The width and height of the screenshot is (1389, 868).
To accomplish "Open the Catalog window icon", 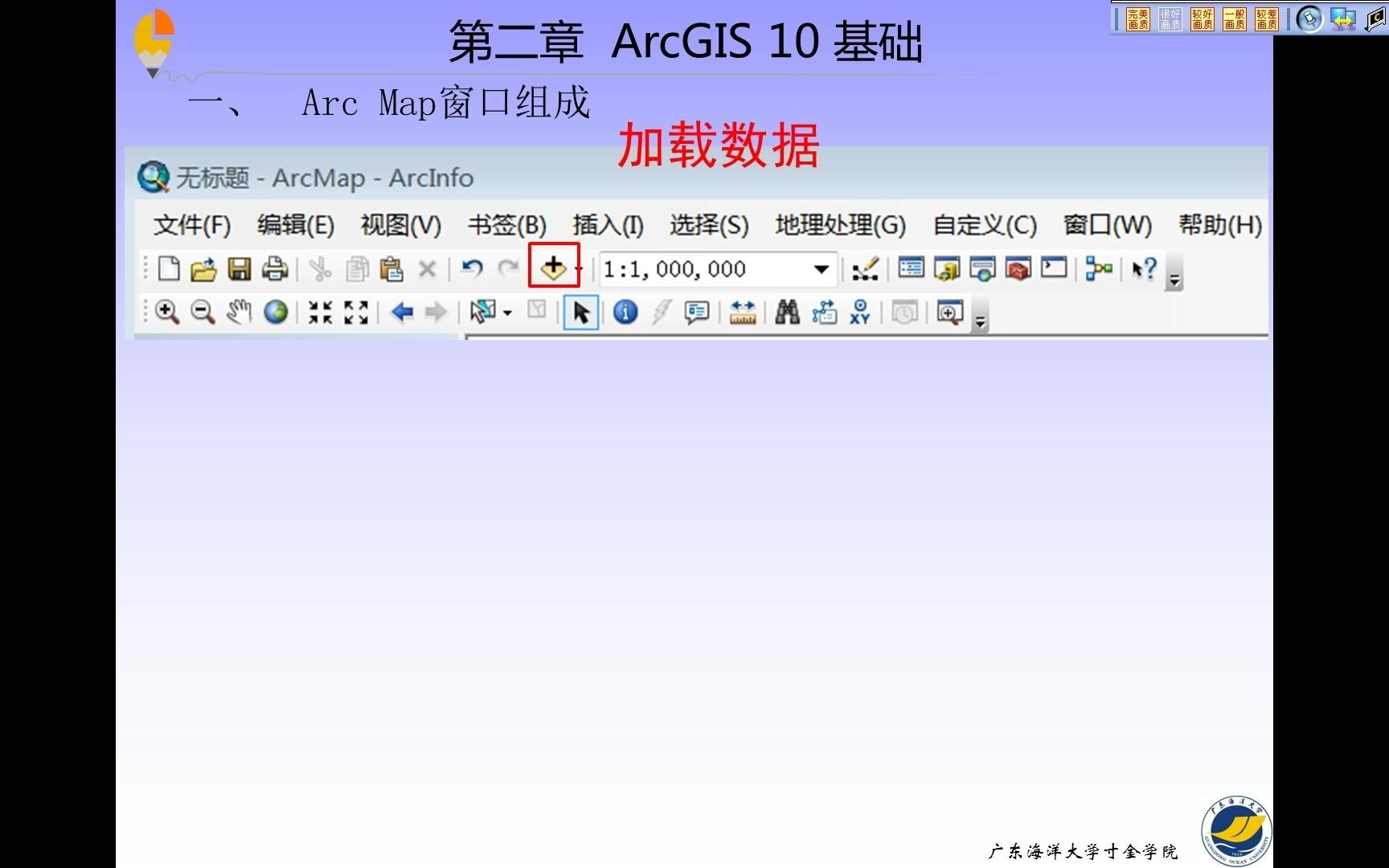I will (x=947, y=269).
